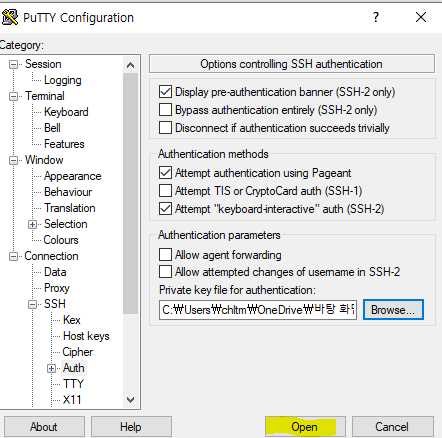Click Browse to choose private key
This screenshot has width=442, height=438.
click(x=393, y=310)
